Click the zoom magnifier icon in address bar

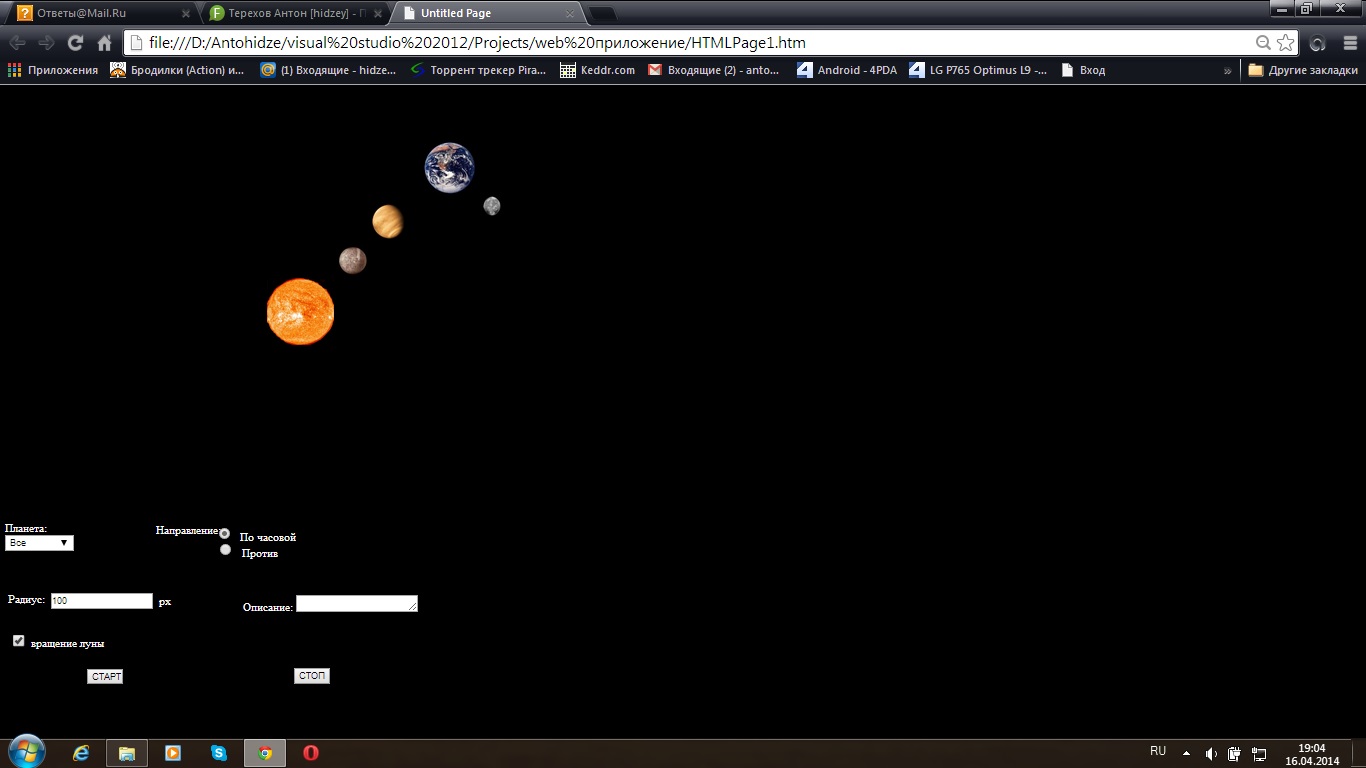1264,43
